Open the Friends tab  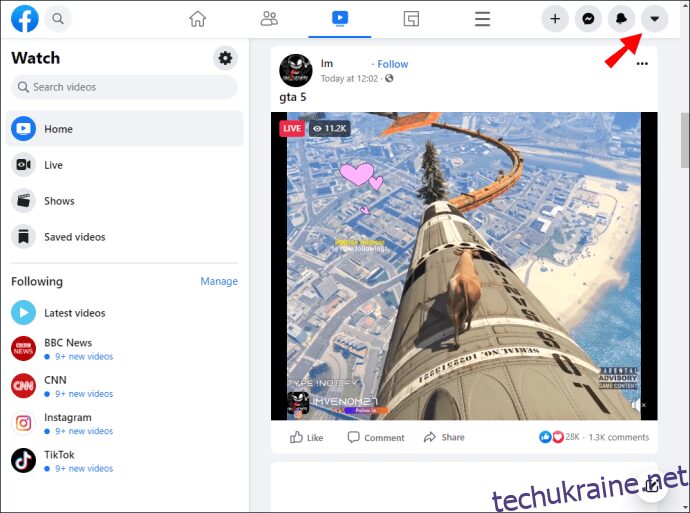point(269,19)
